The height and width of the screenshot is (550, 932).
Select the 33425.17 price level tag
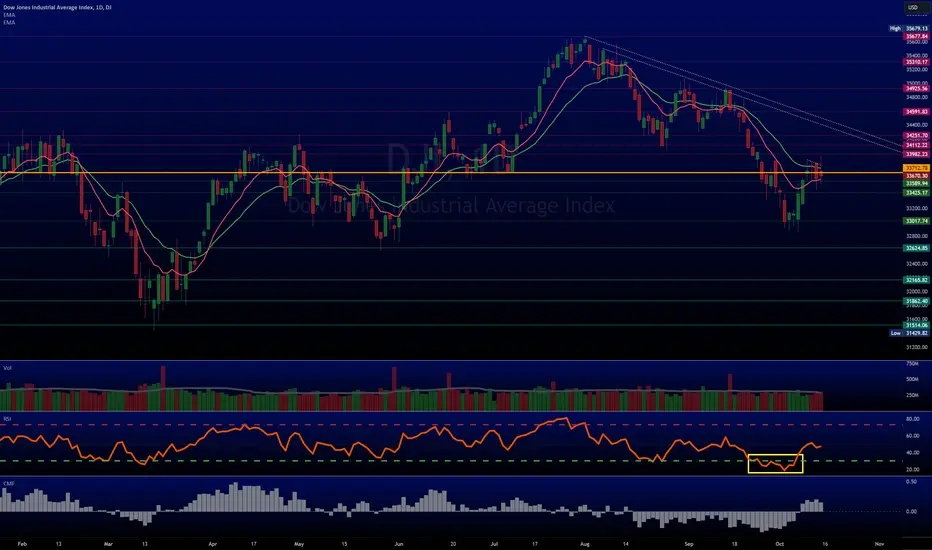click(916, 193)
